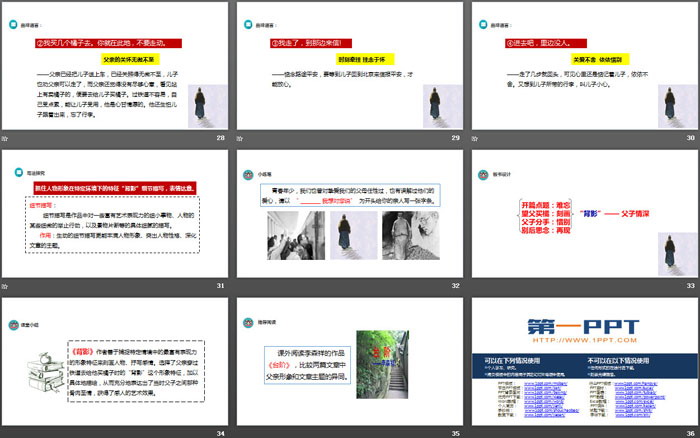Click slide number label 33

coord(691,286)
